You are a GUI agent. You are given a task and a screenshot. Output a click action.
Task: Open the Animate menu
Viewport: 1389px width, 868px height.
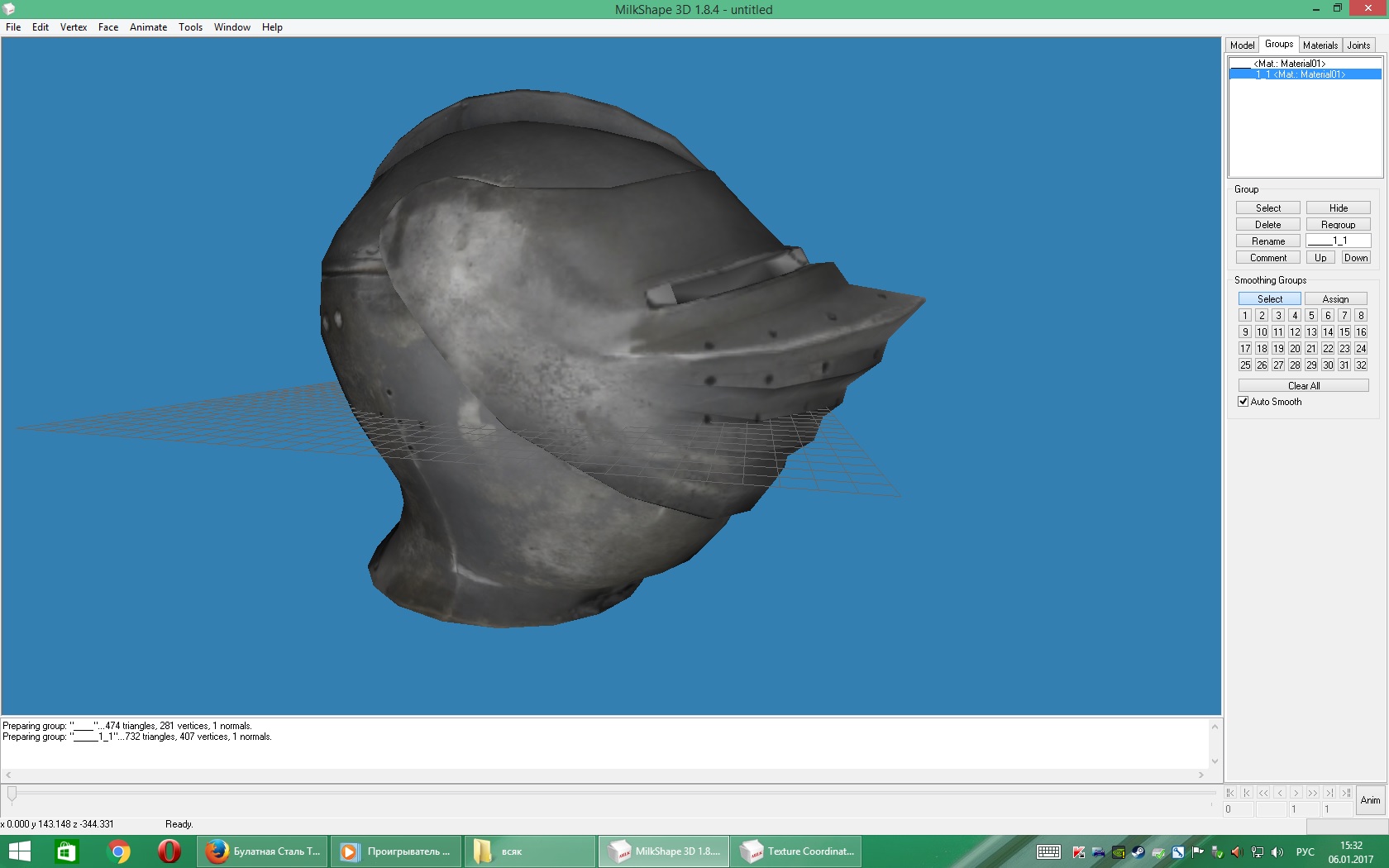148,27
